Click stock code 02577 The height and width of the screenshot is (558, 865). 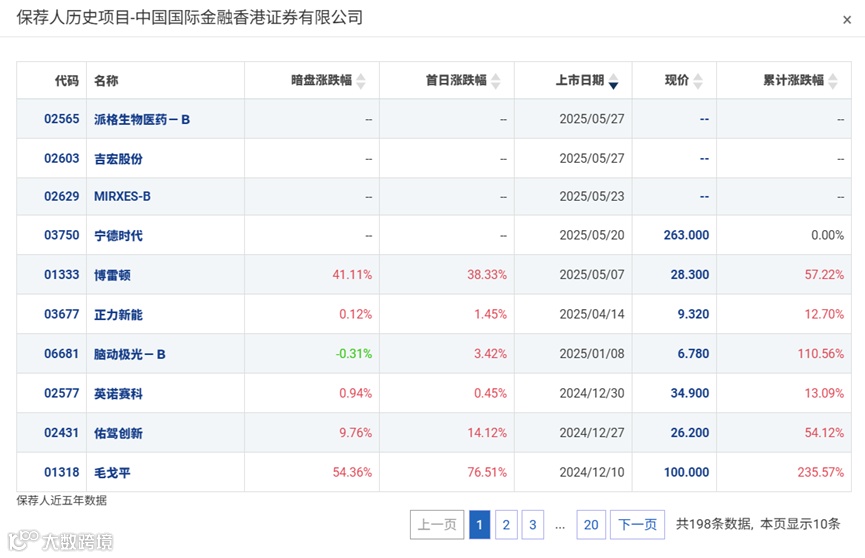coord(62,393)
